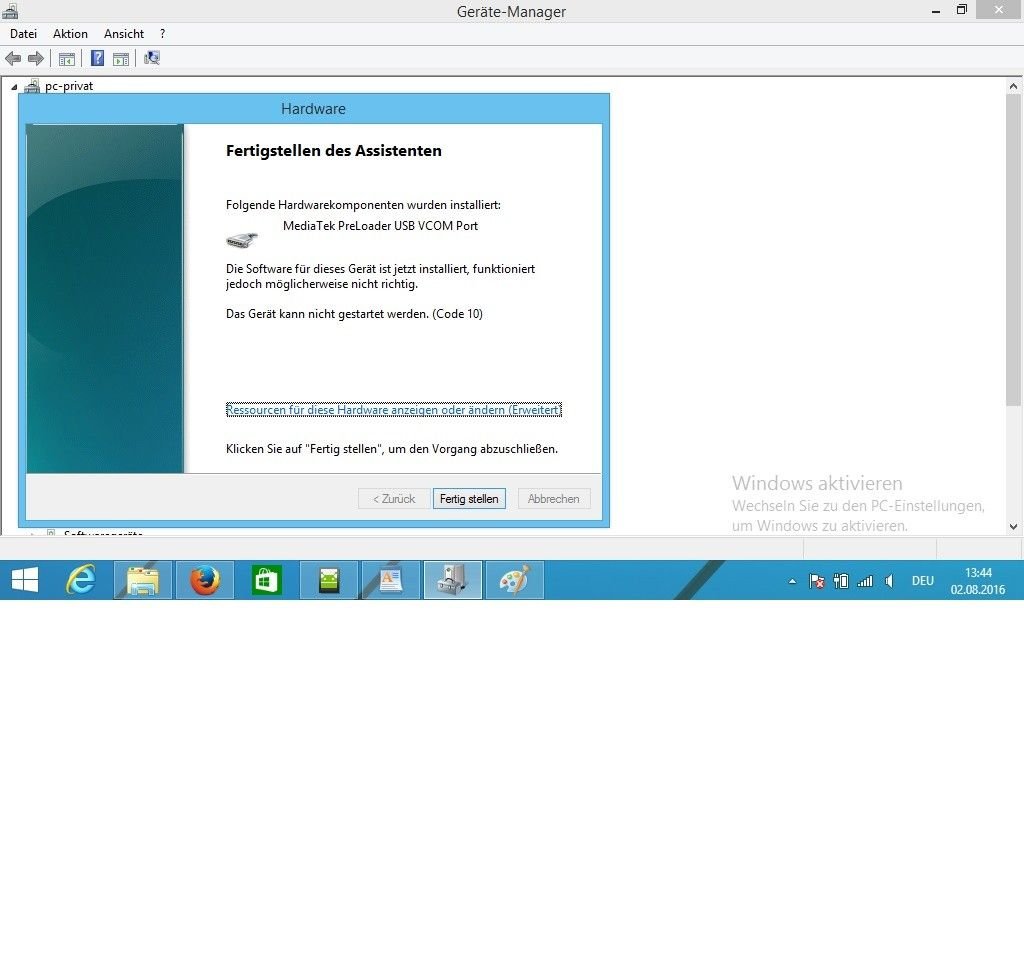Toggle the console tree pane toolbar icon

click(x=67, y=59)
